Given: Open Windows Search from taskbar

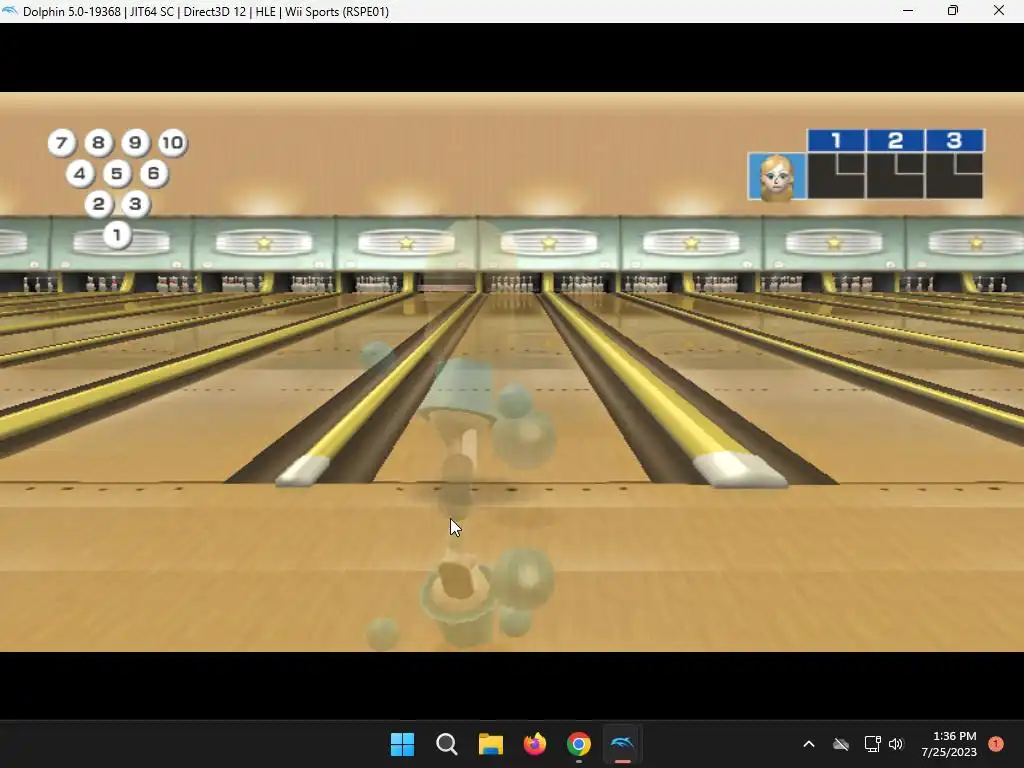Looking at the screenshot, I should point(447,744).
